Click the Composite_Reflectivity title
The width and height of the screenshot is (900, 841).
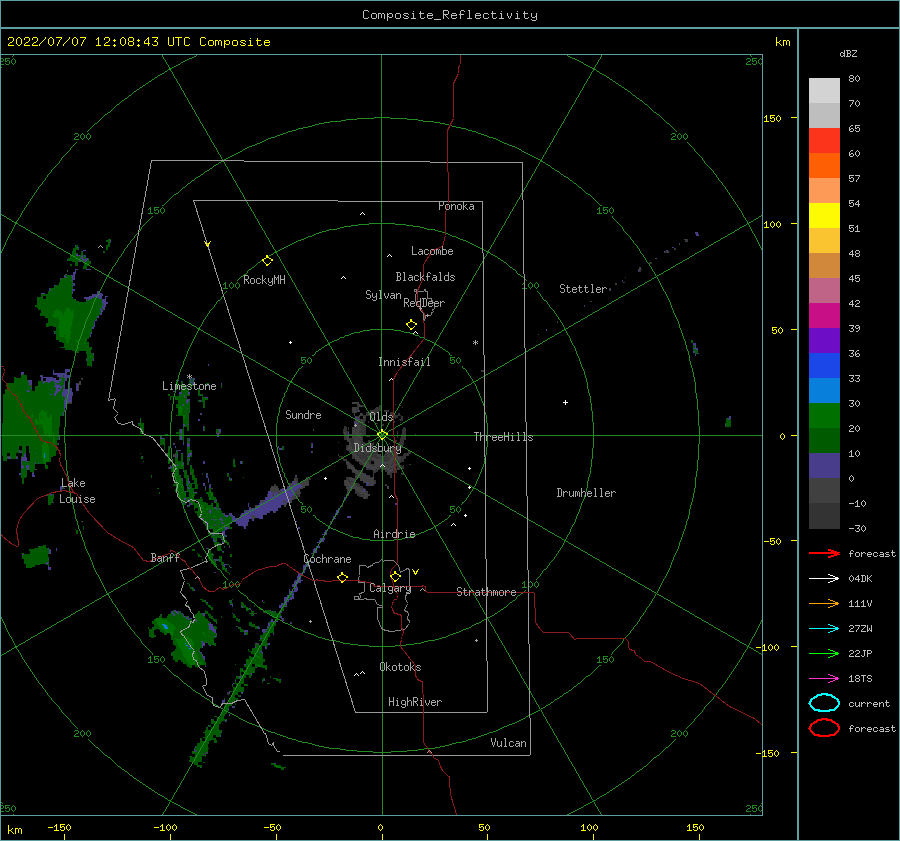[x=450, y=15]
